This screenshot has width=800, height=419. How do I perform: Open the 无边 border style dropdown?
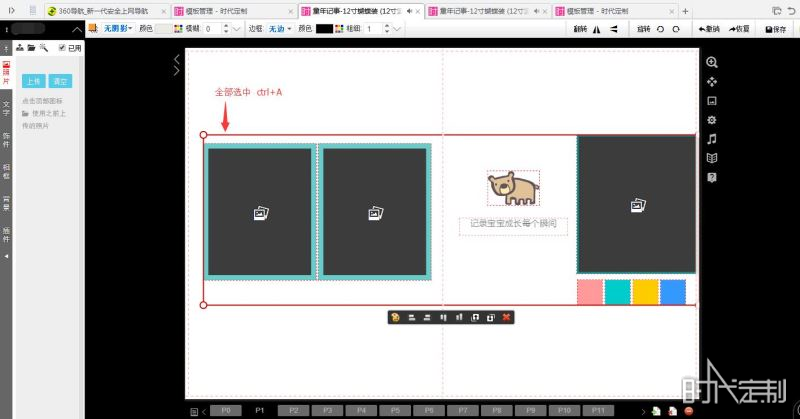click(x=280, y=29)
